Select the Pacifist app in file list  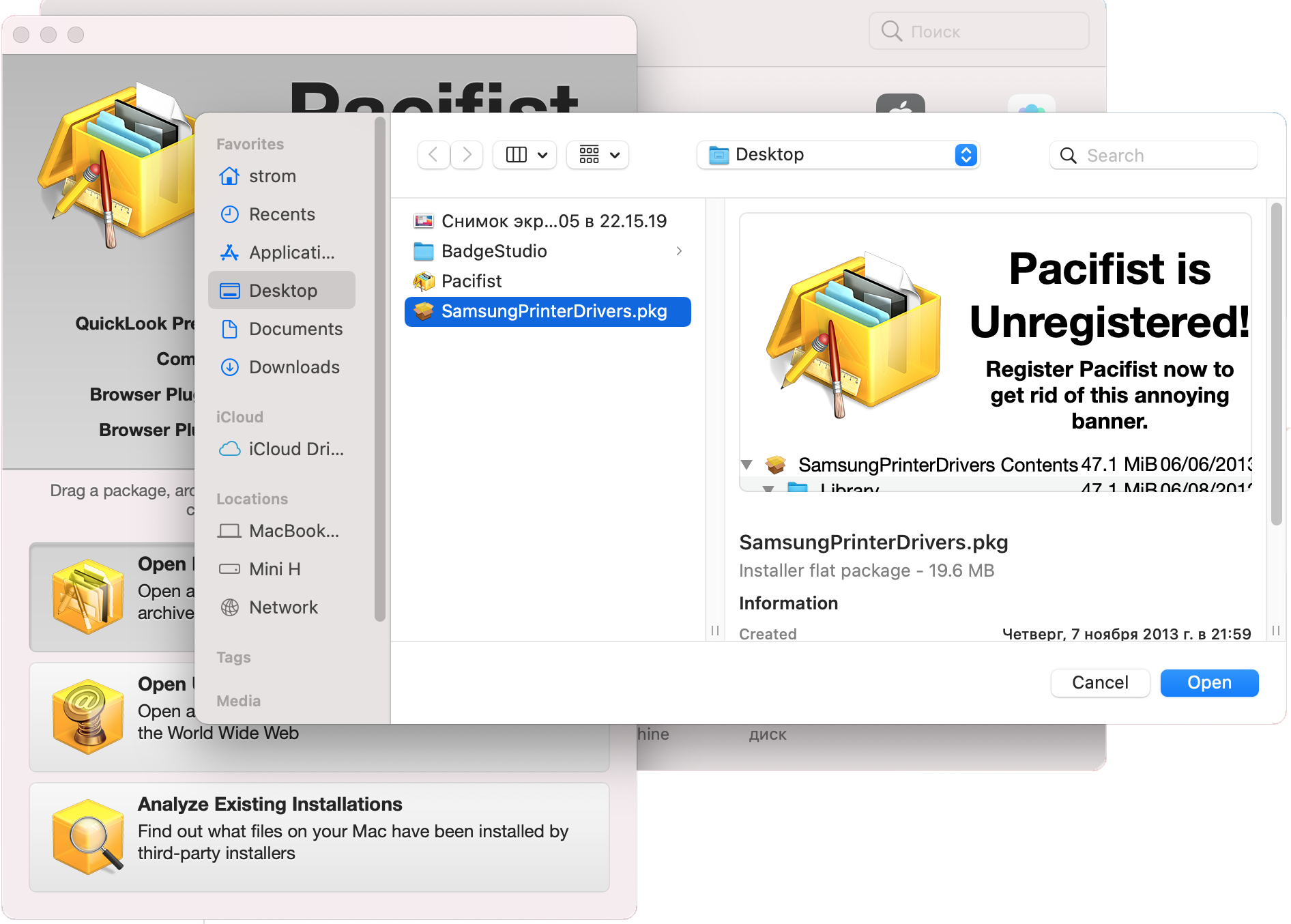click(548, 281)
